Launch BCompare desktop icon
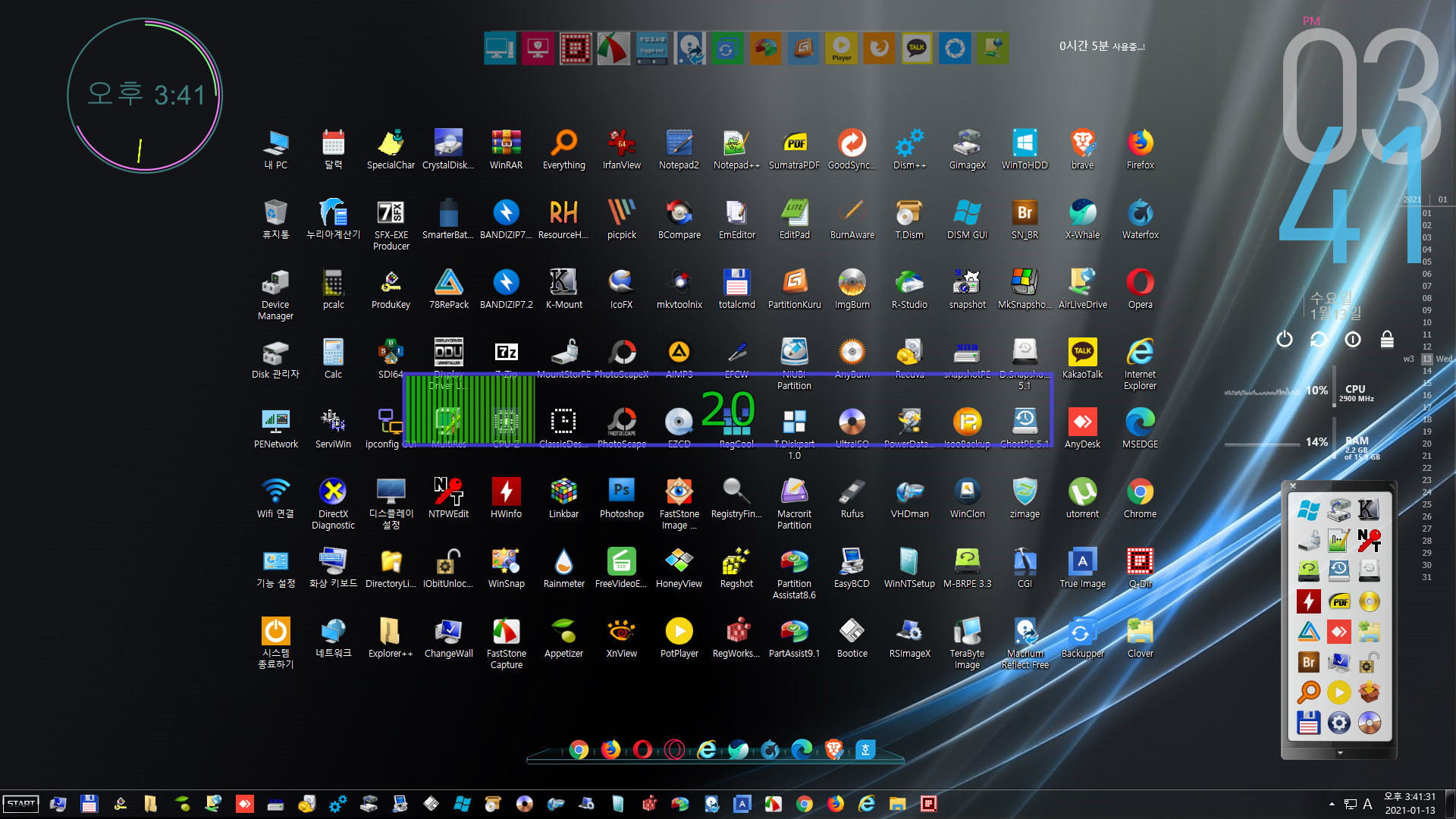This screenshot has width=1456, height=819. click(x=679, y=218)
